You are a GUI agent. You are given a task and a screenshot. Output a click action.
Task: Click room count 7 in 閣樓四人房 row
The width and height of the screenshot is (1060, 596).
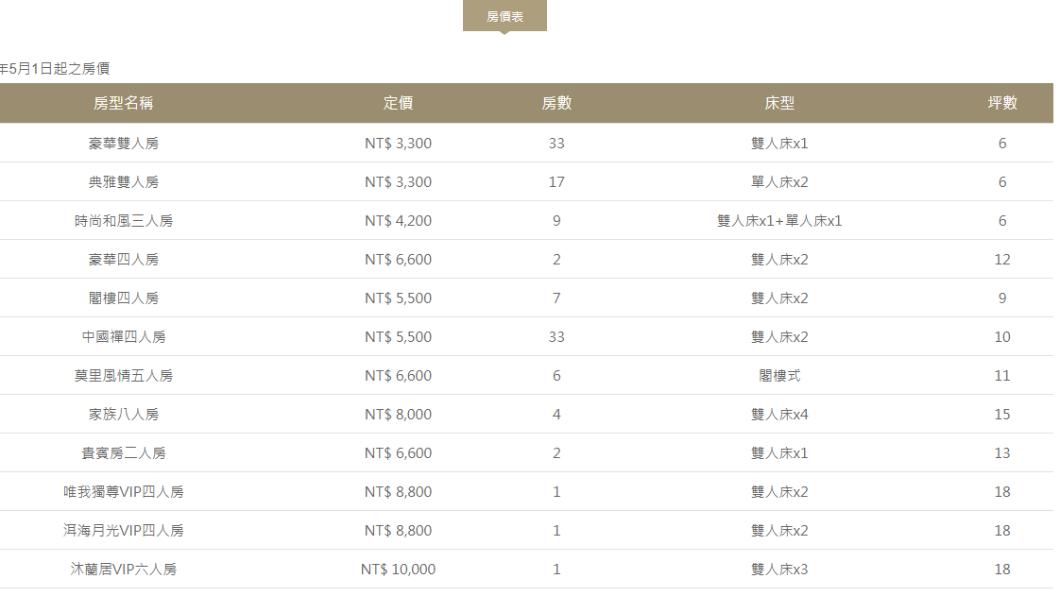tap(556, 298)
